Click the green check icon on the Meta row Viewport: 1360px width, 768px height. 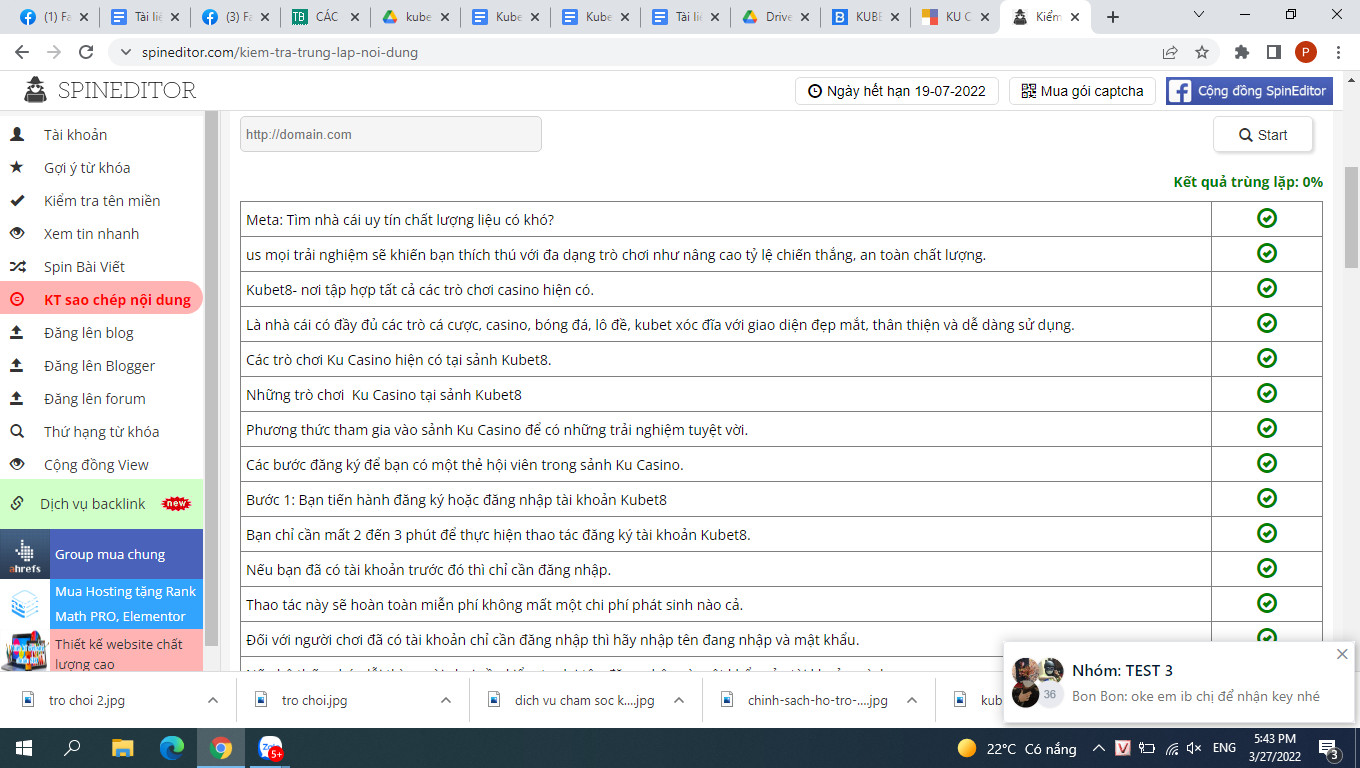(1267, 218)
